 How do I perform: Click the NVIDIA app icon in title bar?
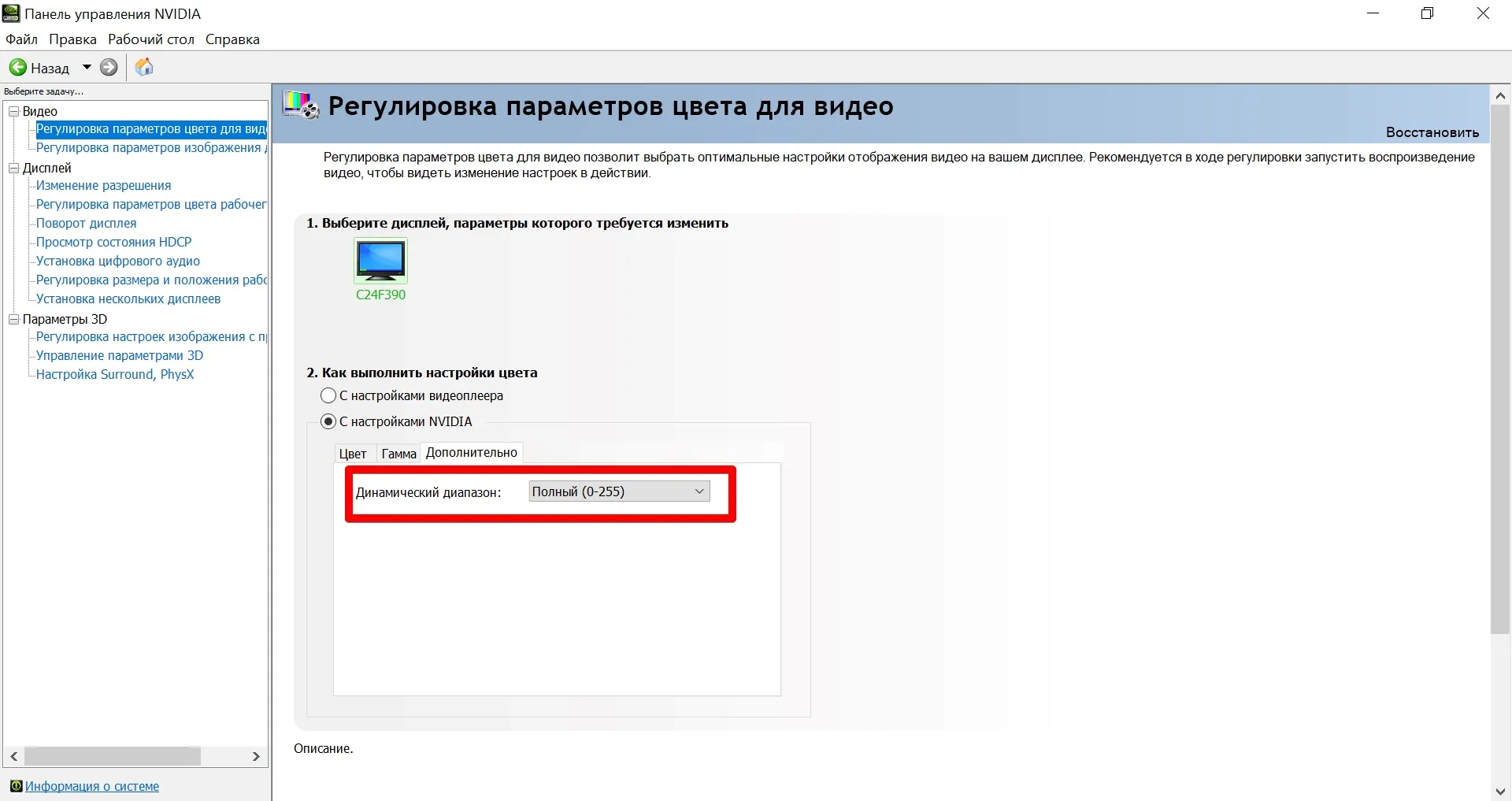click(x=11, y=13)
